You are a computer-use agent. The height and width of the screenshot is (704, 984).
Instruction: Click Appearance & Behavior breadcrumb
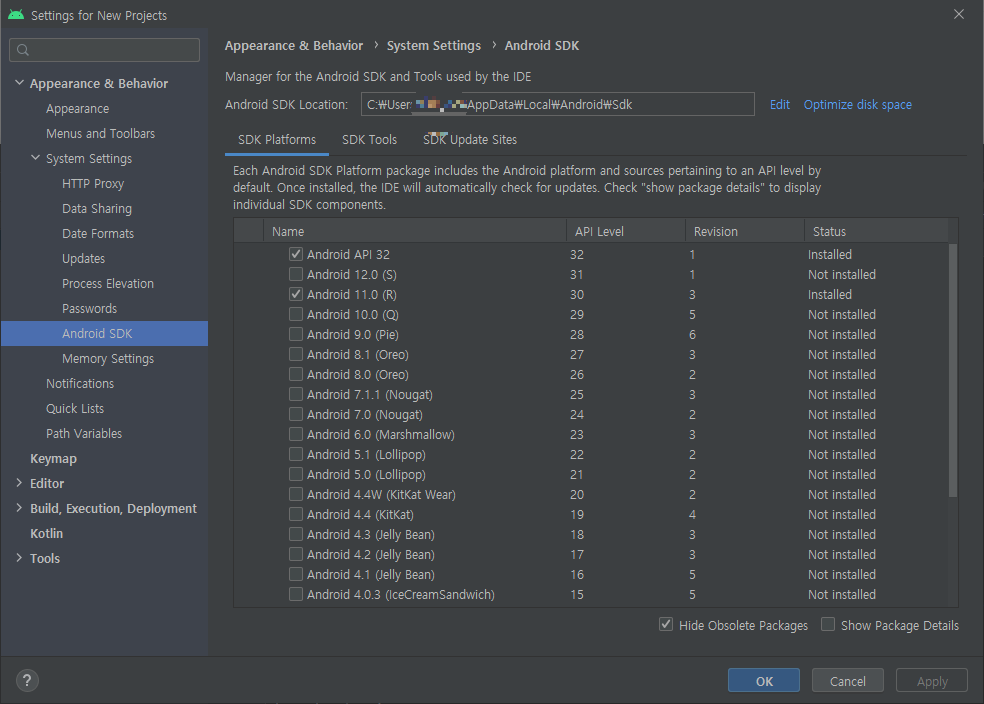pos(294,45)
